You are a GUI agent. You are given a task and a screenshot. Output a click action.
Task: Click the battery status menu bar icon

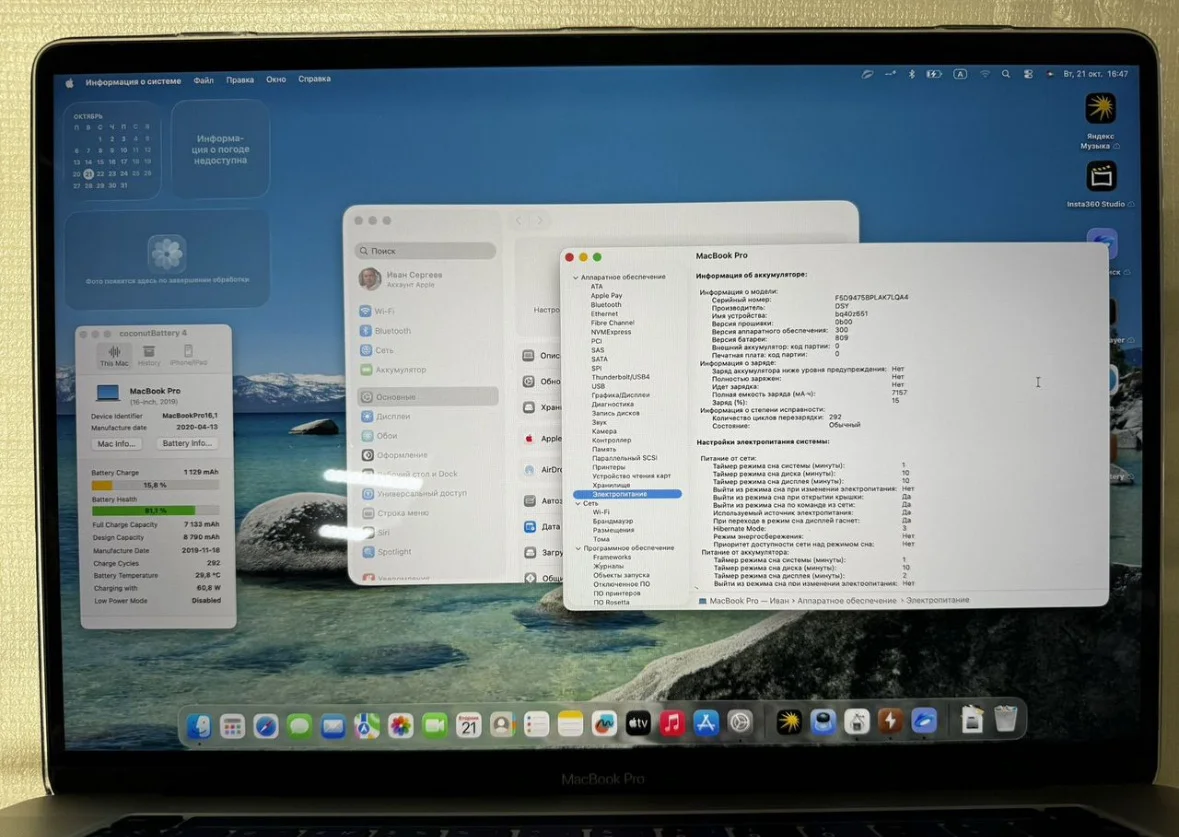click(934, 74)
